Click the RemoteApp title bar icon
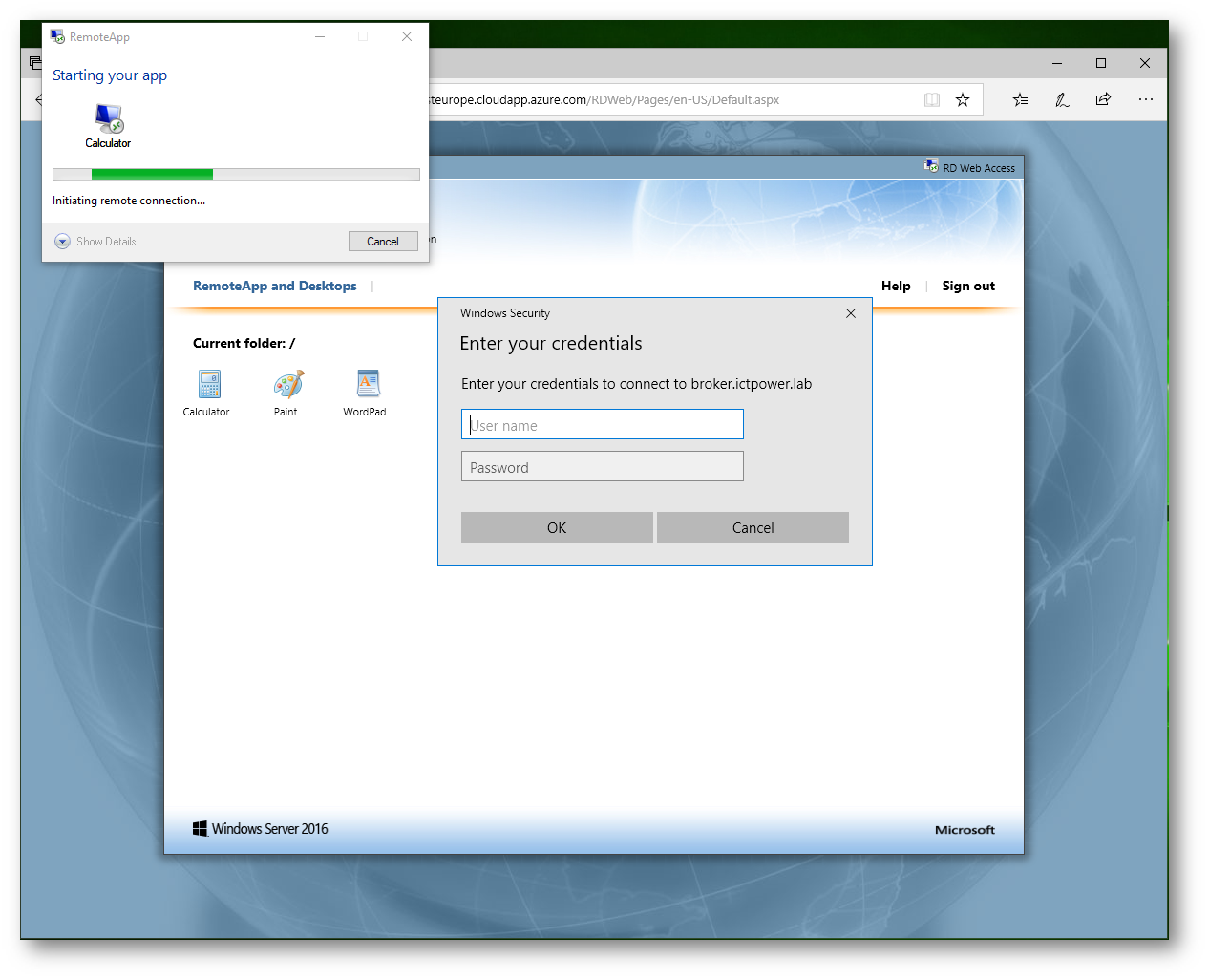The image size is (1209, 980). coord(57,36)
